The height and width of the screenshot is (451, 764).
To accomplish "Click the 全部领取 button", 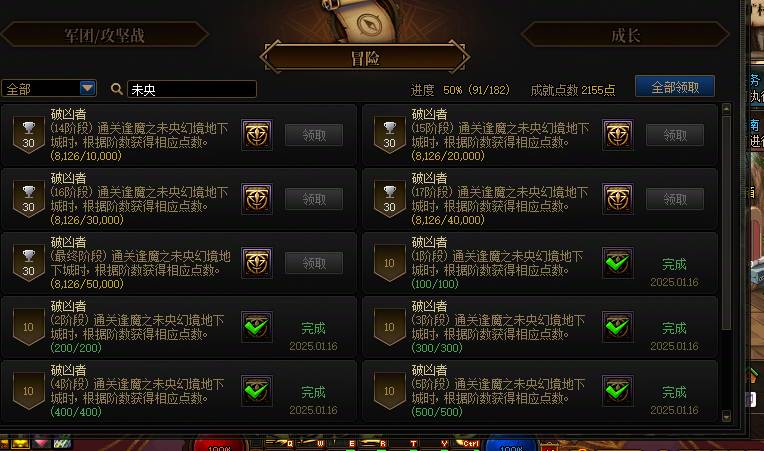I will pyautogui.click(x=675, y=87).
